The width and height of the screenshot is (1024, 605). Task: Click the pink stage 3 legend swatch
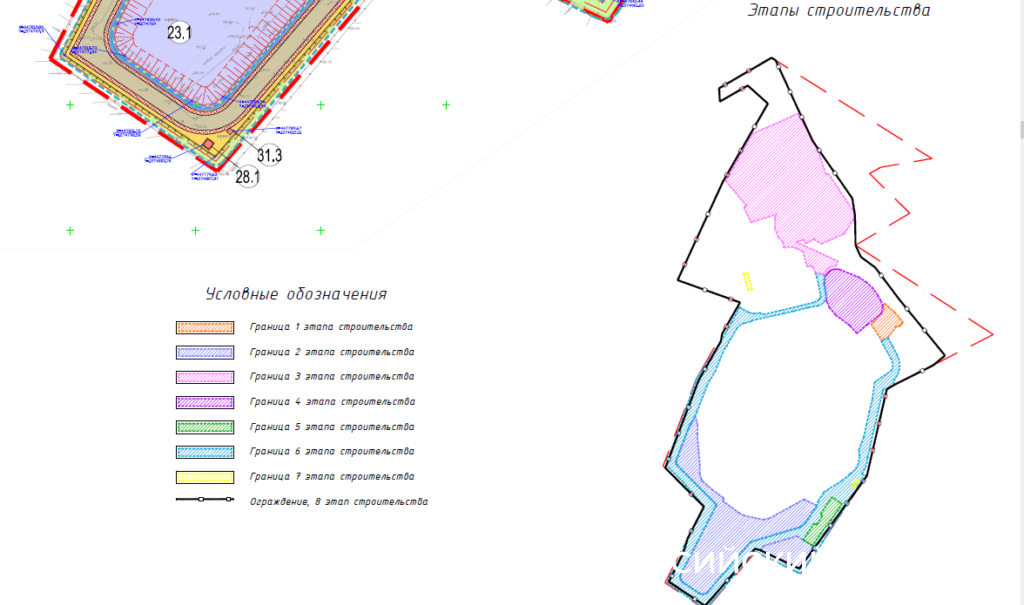pyautogui.click(x=204, y=377)
